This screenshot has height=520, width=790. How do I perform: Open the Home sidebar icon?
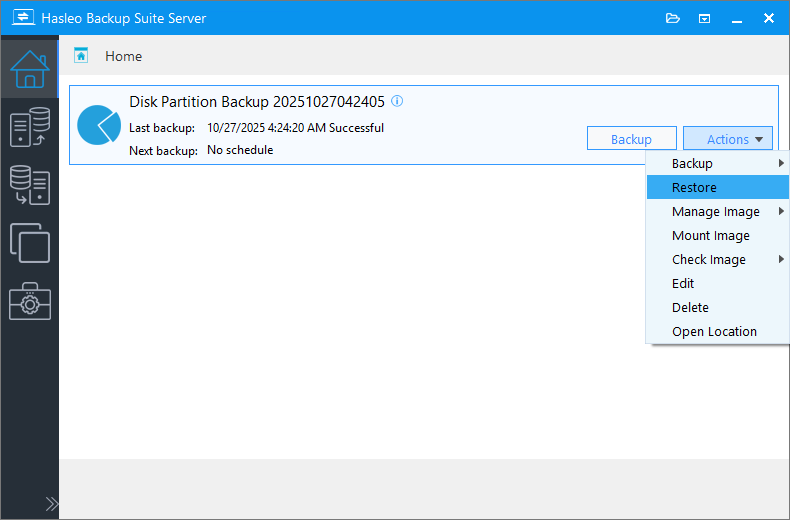pos(30,69)
